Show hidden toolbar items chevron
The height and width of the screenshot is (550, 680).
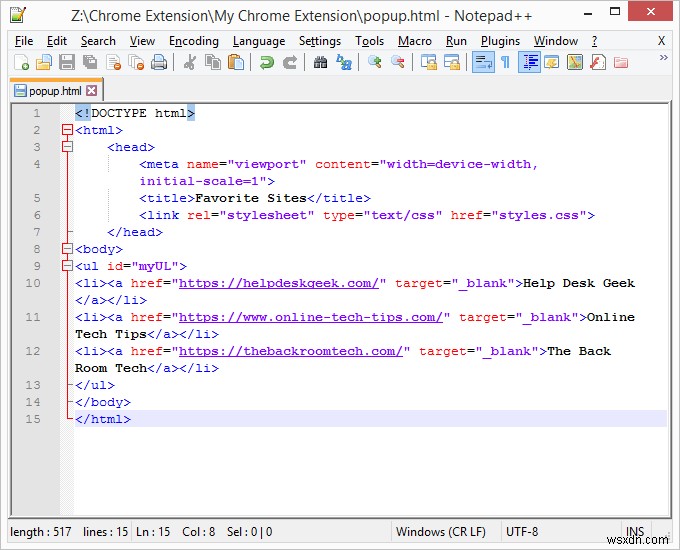tap(664, 58)
